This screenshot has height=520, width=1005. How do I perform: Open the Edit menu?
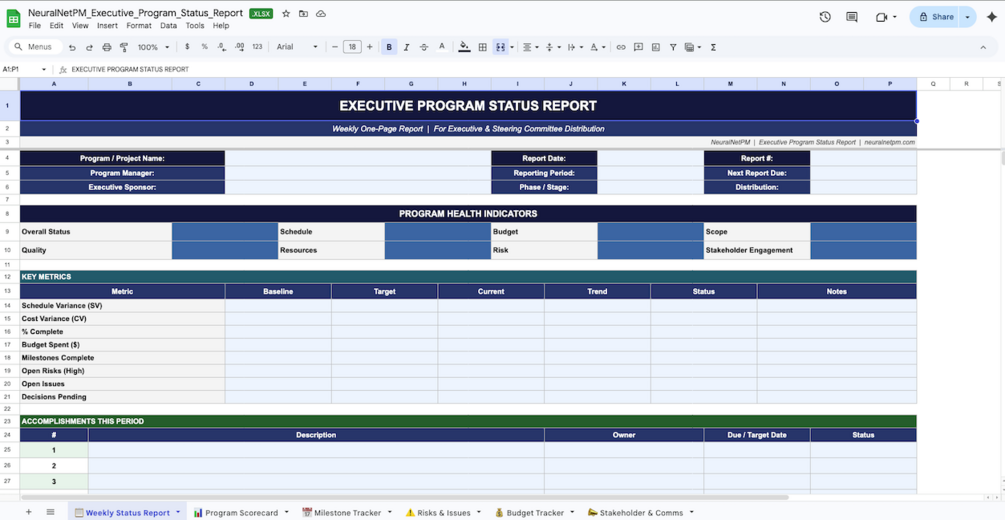tap(56, 26)
